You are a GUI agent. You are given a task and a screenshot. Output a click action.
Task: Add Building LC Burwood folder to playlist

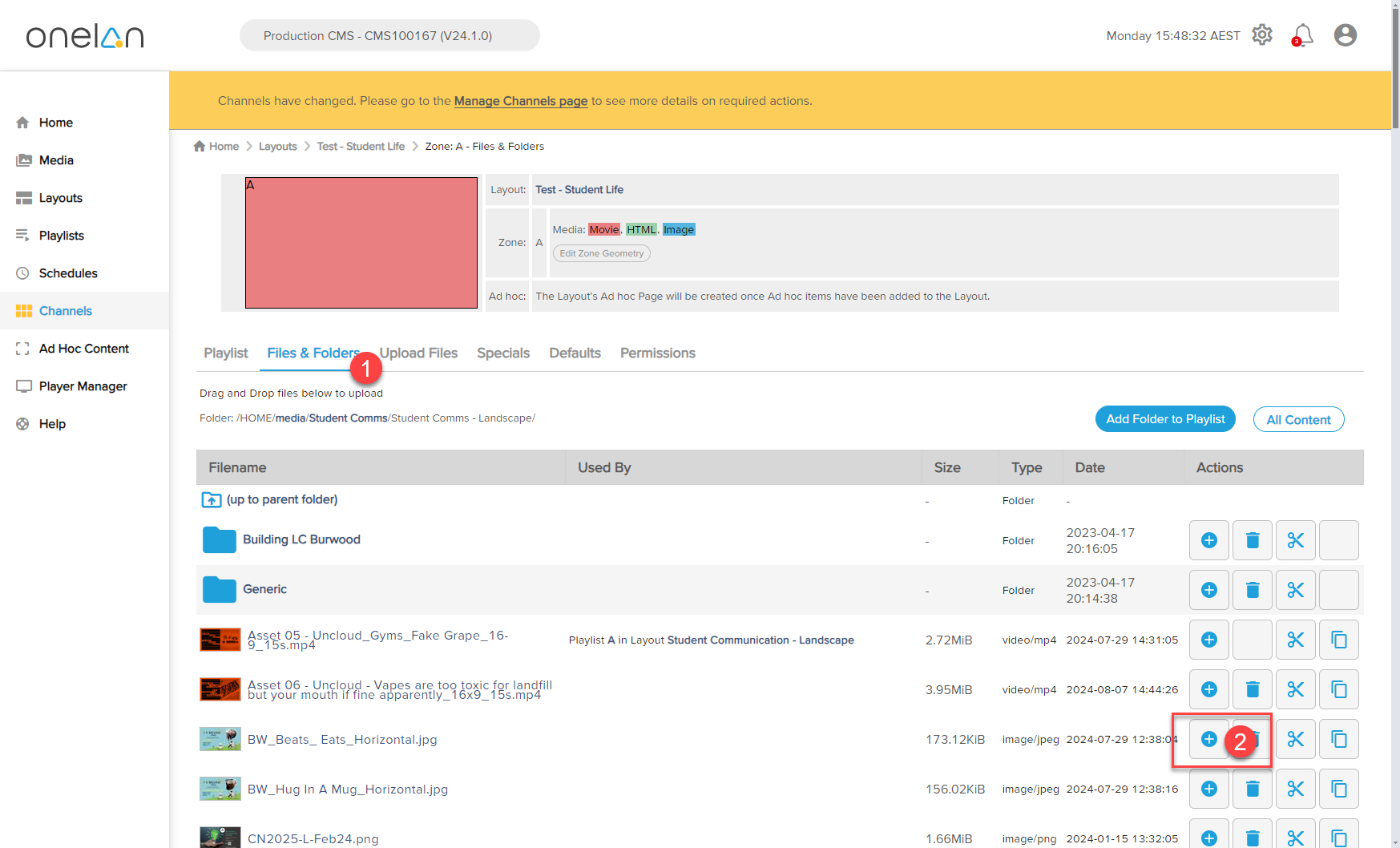click(x=1209, y=540)
